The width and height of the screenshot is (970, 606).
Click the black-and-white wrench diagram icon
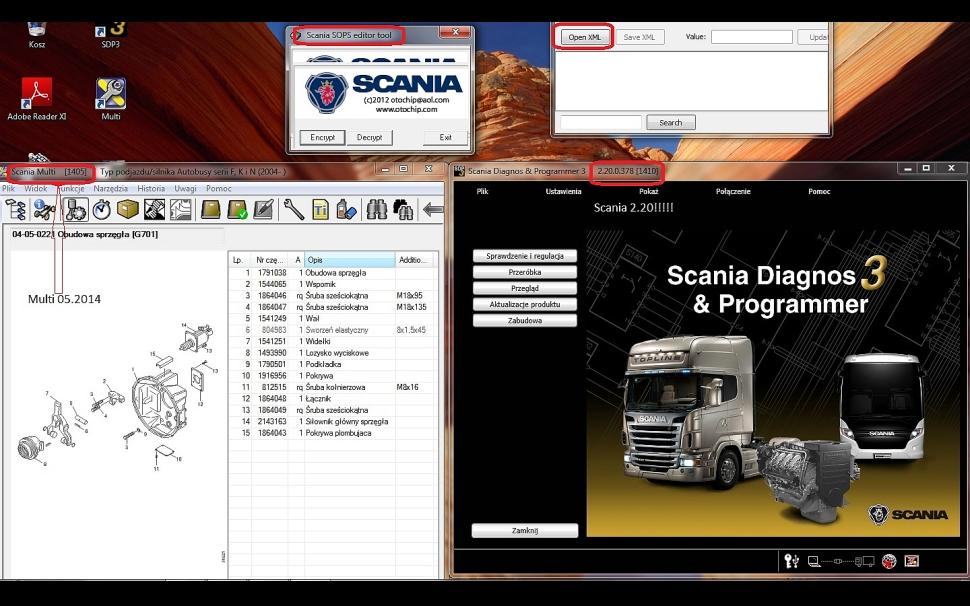coord(154,210)
